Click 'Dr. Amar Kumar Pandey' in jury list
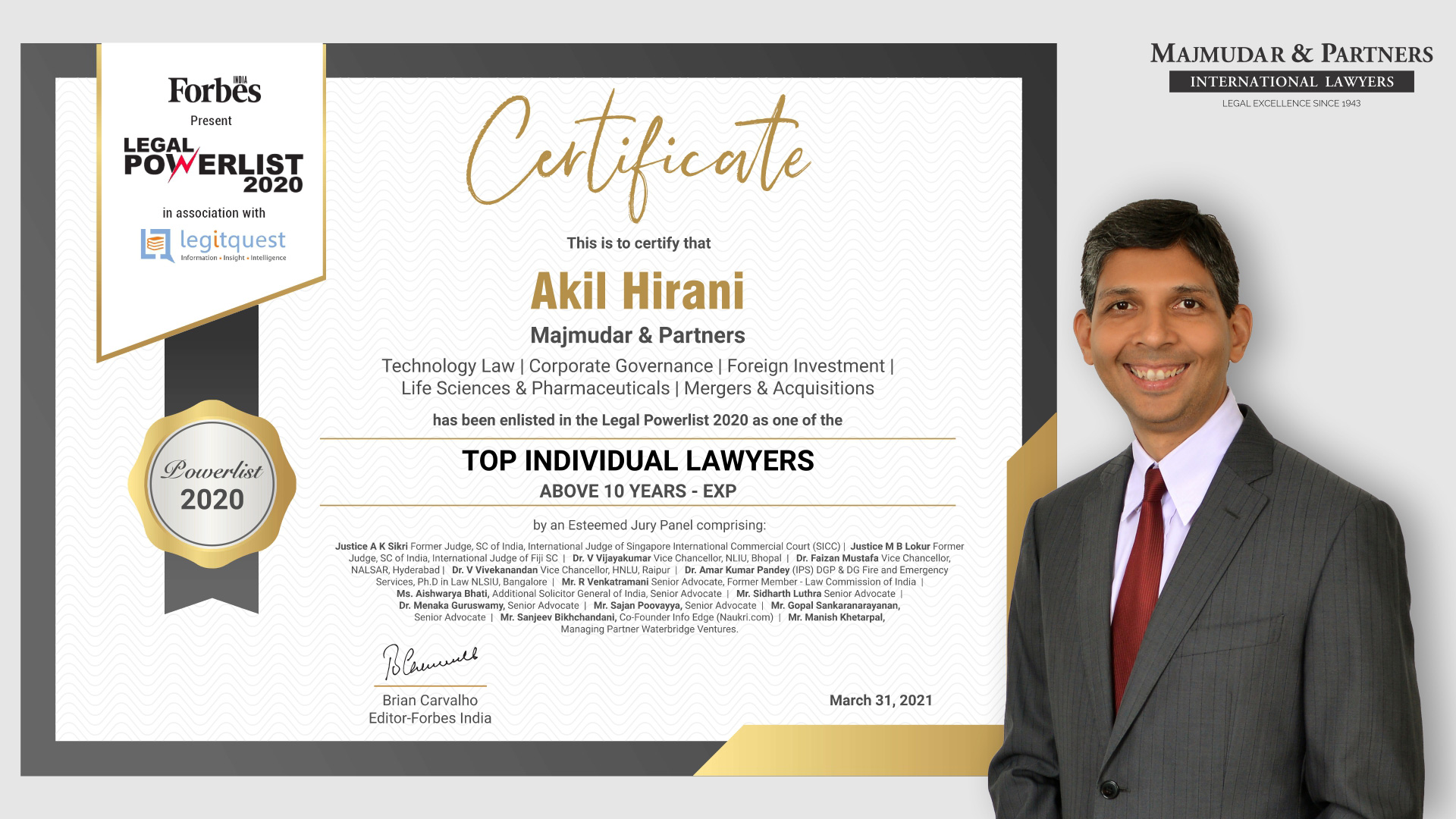1456x819 pixels. point(737,570)
